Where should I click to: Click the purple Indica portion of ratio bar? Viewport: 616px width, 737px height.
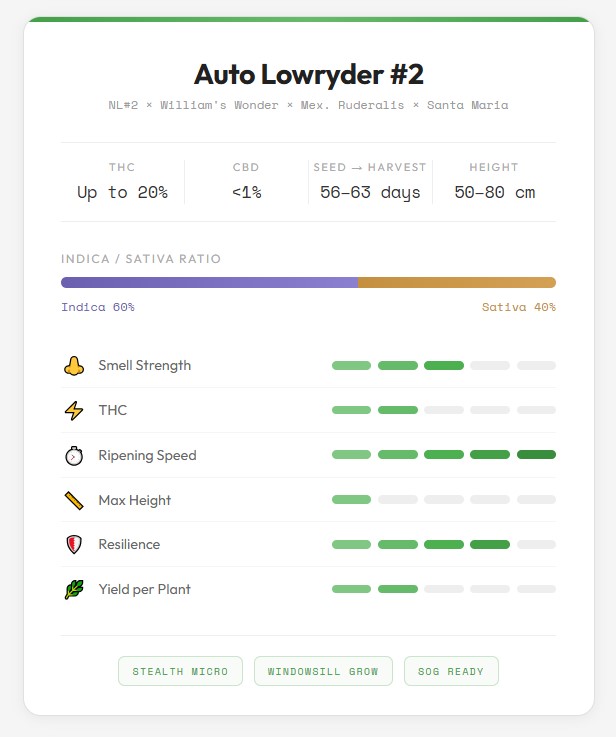pyautogui.click(x=209, y=283)
